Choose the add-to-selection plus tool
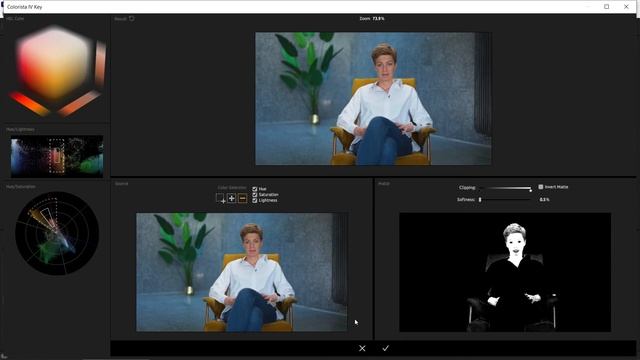This screenshot has width=640, height=360. (231, 198)
